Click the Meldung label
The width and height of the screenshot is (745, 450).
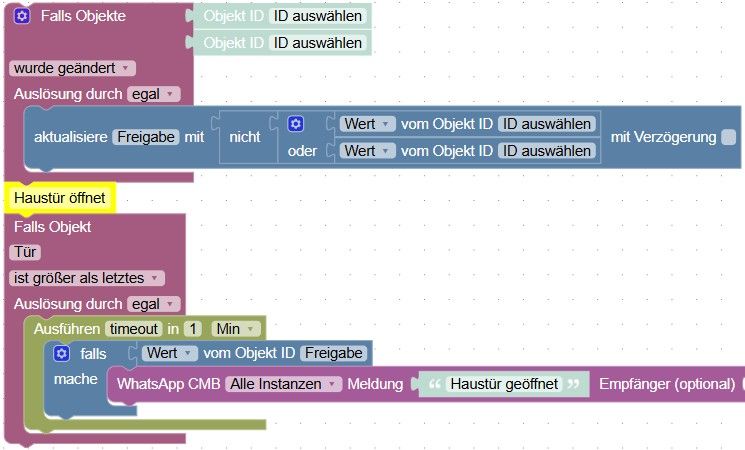pos(375,384)
